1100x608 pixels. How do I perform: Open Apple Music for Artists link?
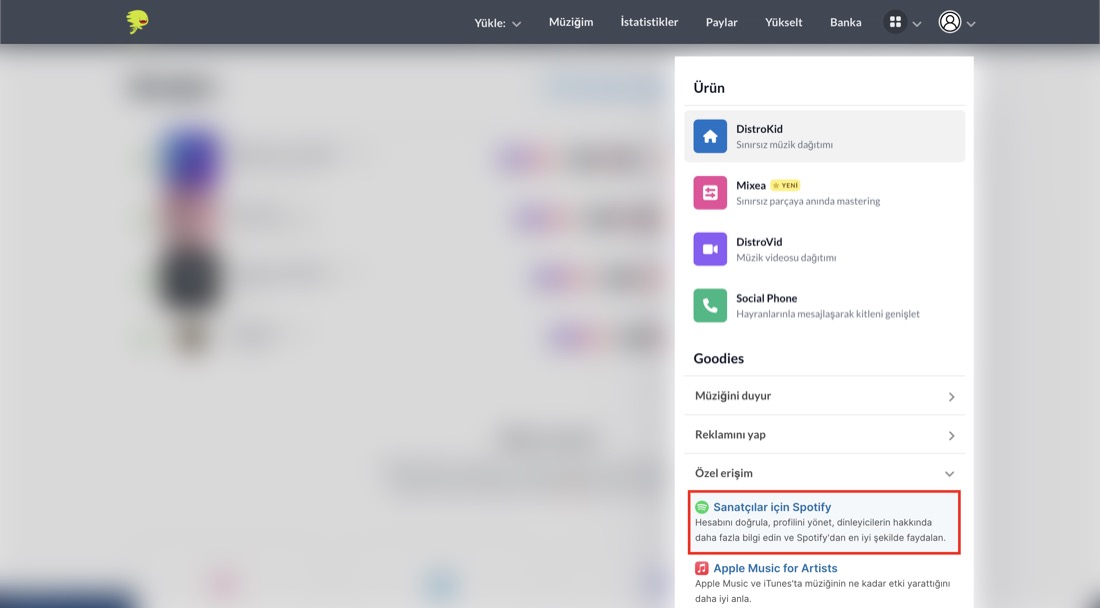click(x=775, y=568)
